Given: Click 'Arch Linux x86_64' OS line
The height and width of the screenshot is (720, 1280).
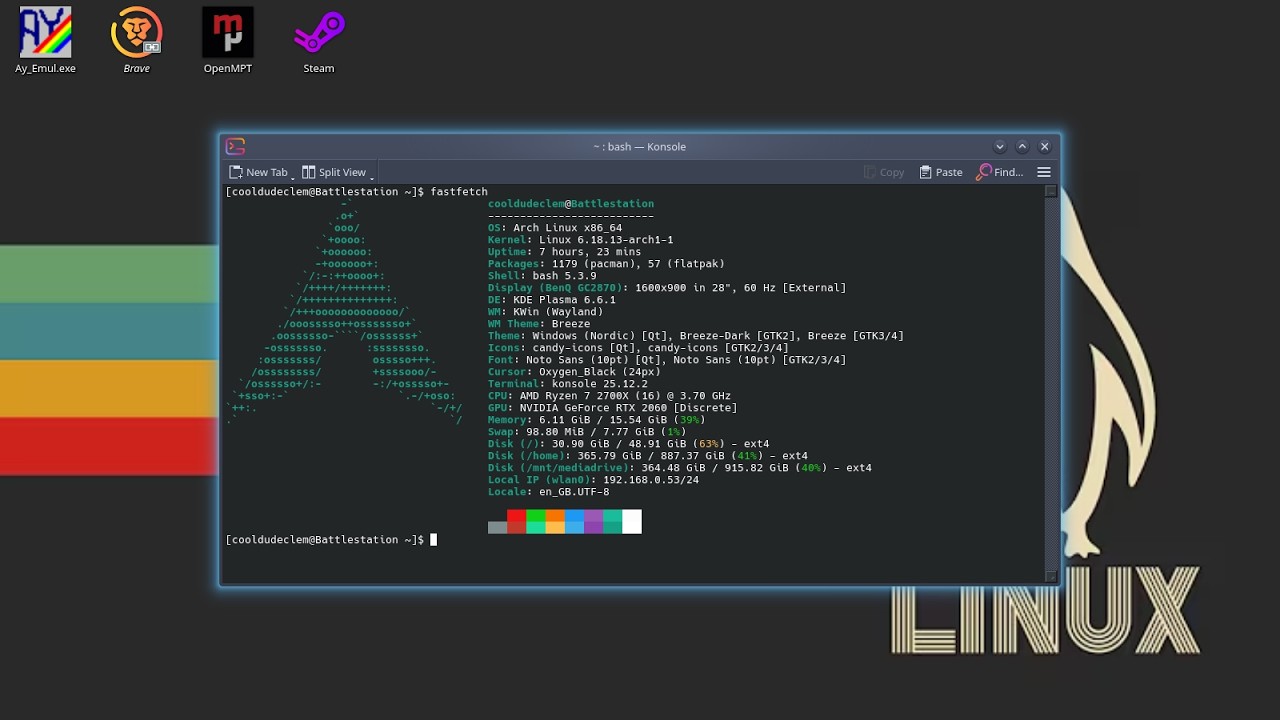Looking at the screenshot, I should click(x=555, y=228).
